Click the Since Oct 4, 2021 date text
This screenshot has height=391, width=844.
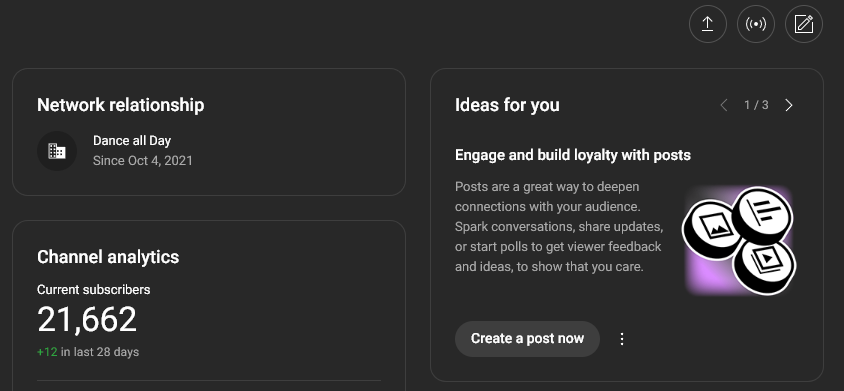[x=143, y=160]
